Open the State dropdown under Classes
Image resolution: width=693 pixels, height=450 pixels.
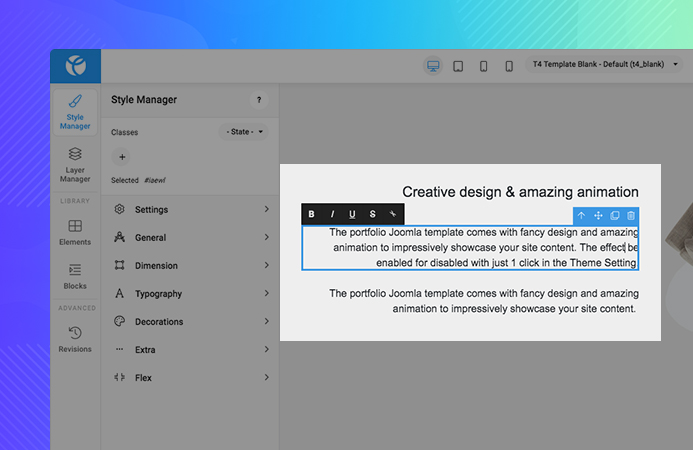tap(243, 132)
